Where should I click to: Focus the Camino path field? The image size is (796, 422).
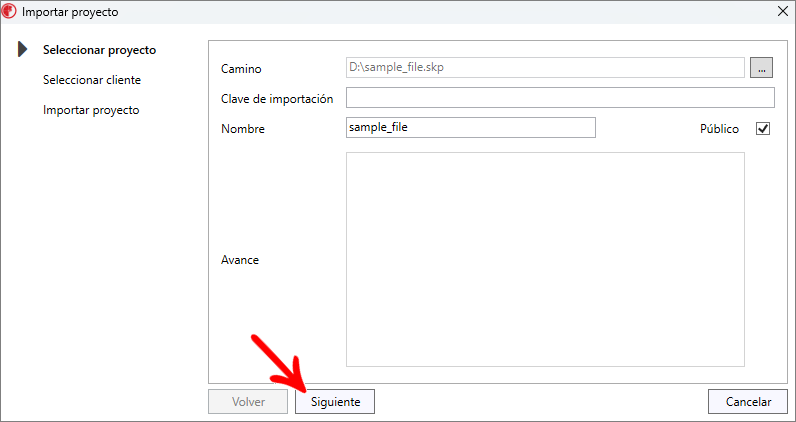point(545,68)
